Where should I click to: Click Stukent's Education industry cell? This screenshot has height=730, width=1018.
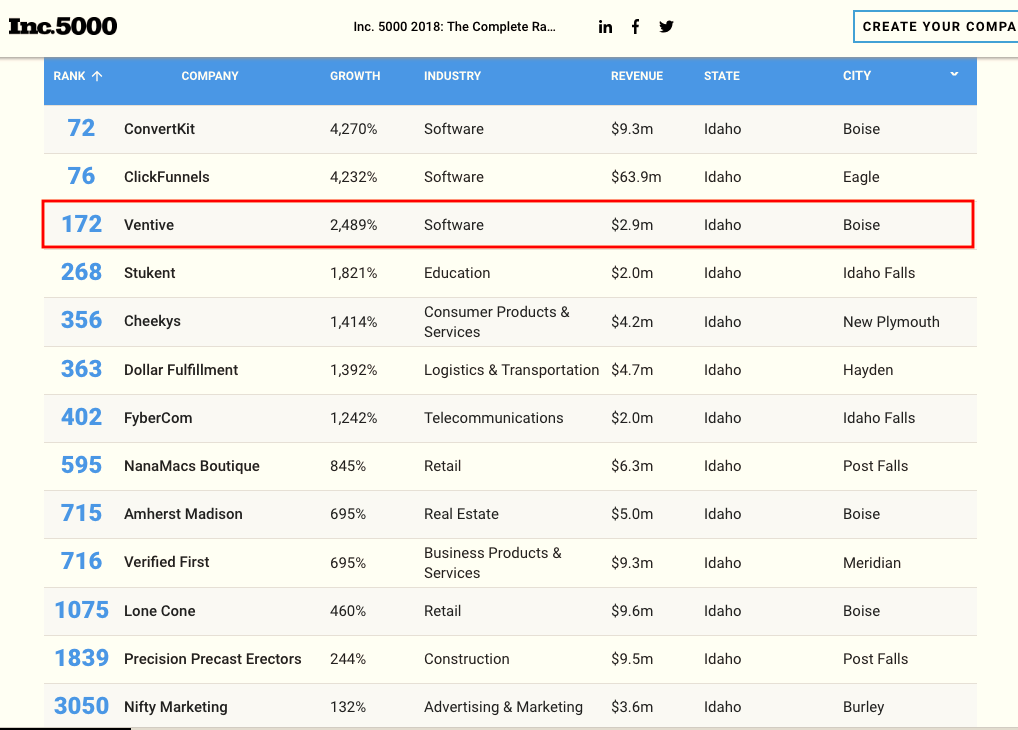[457, 273]
